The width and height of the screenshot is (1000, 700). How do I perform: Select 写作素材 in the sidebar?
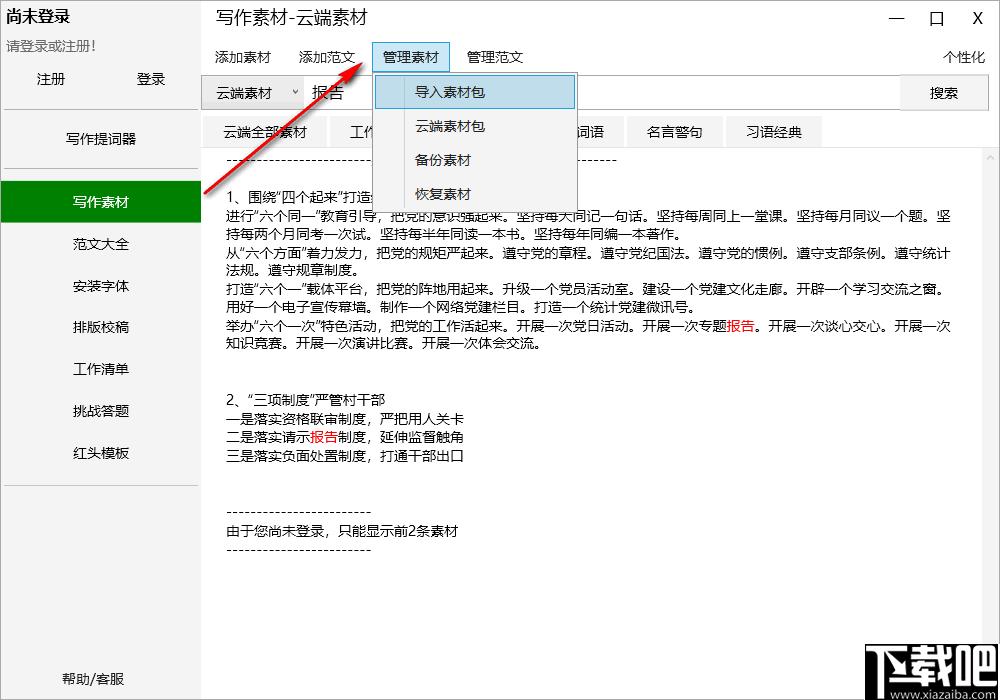pos(101,202)
